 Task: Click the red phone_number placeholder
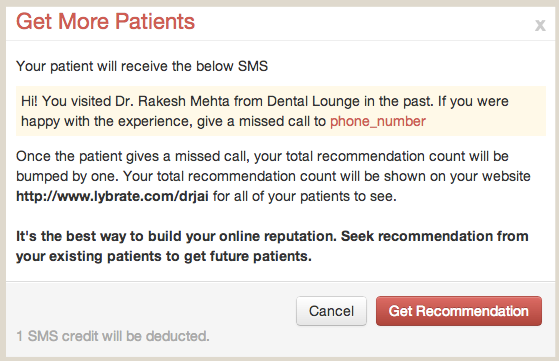click(378, 122)
